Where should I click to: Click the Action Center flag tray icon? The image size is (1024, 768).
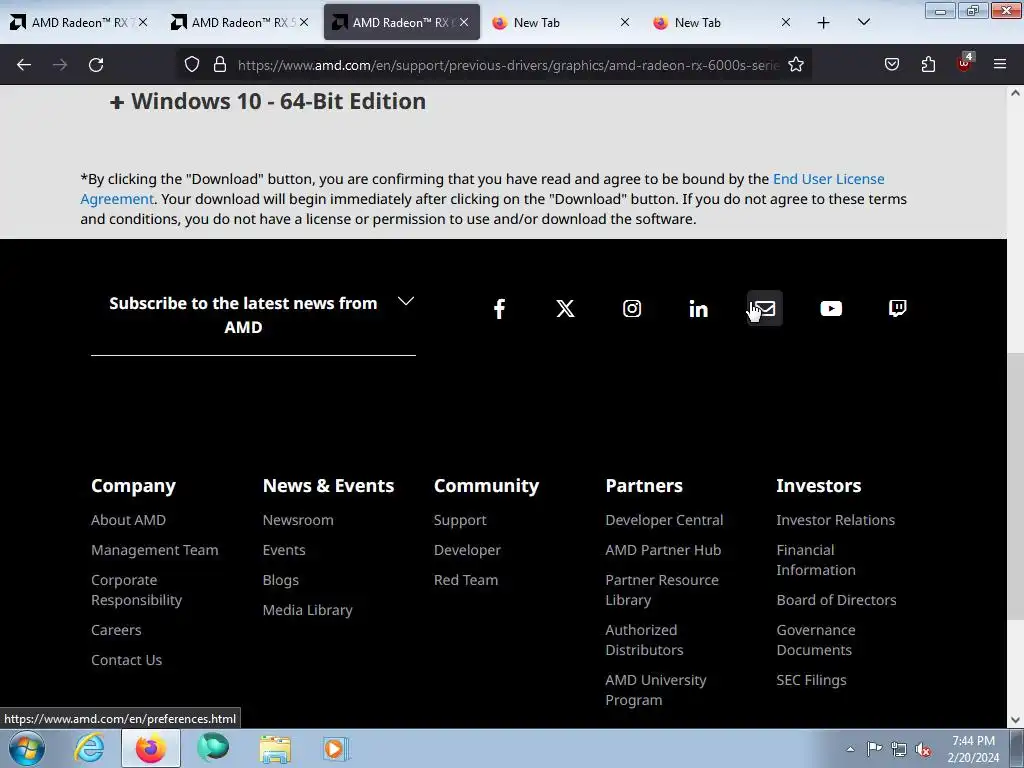[x=874, y=749]
